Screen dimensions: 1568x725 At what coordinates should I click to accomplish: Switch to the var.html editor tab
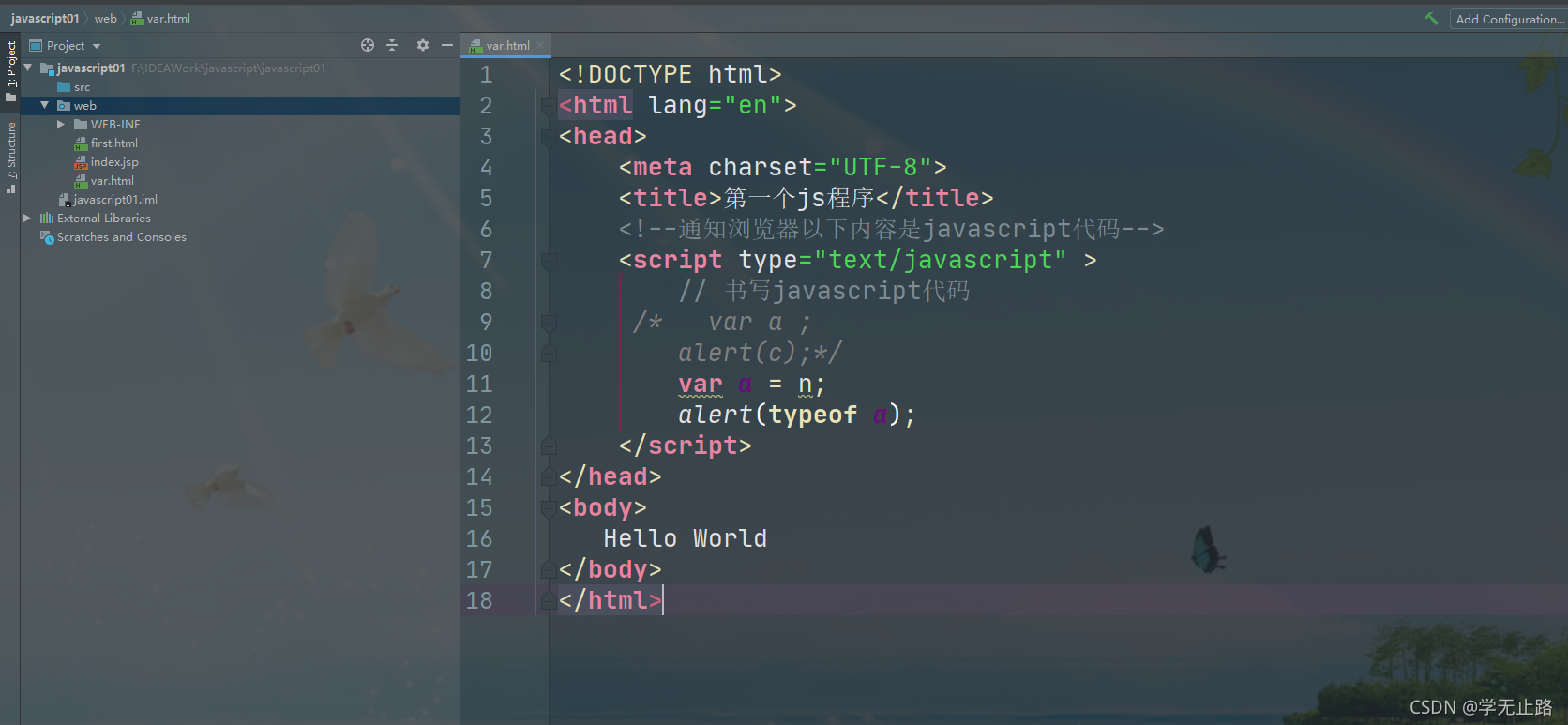pyautogui.click(x=507, y=45)
